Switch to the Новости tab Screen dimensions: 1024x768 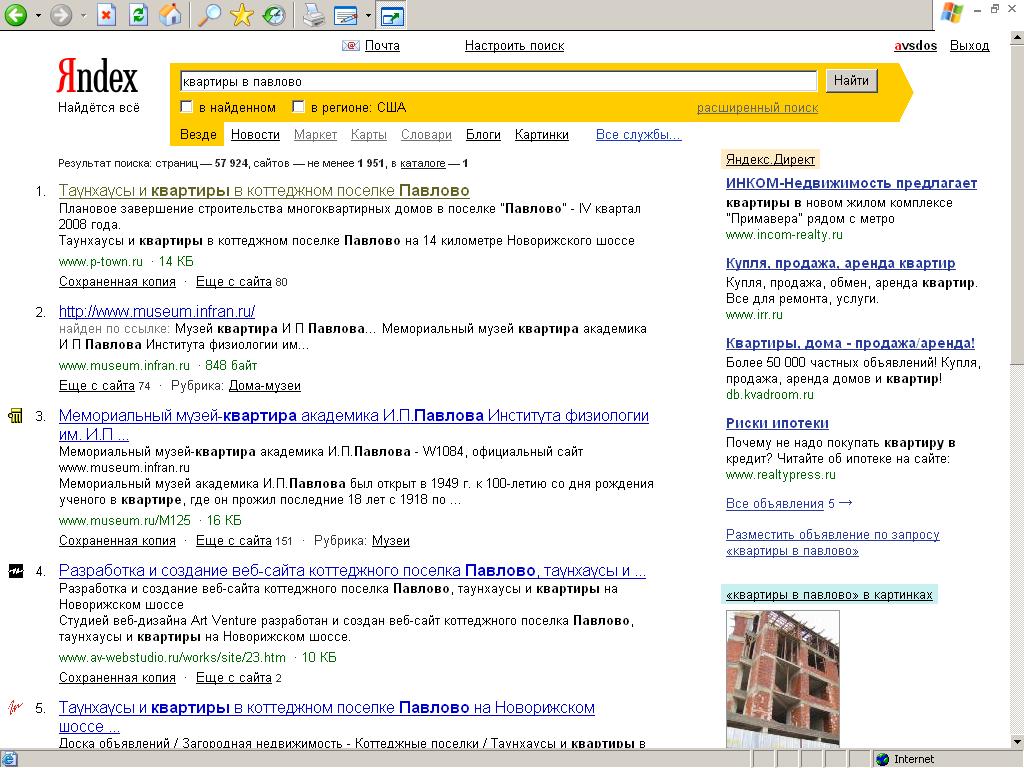[x=255, y=135]
